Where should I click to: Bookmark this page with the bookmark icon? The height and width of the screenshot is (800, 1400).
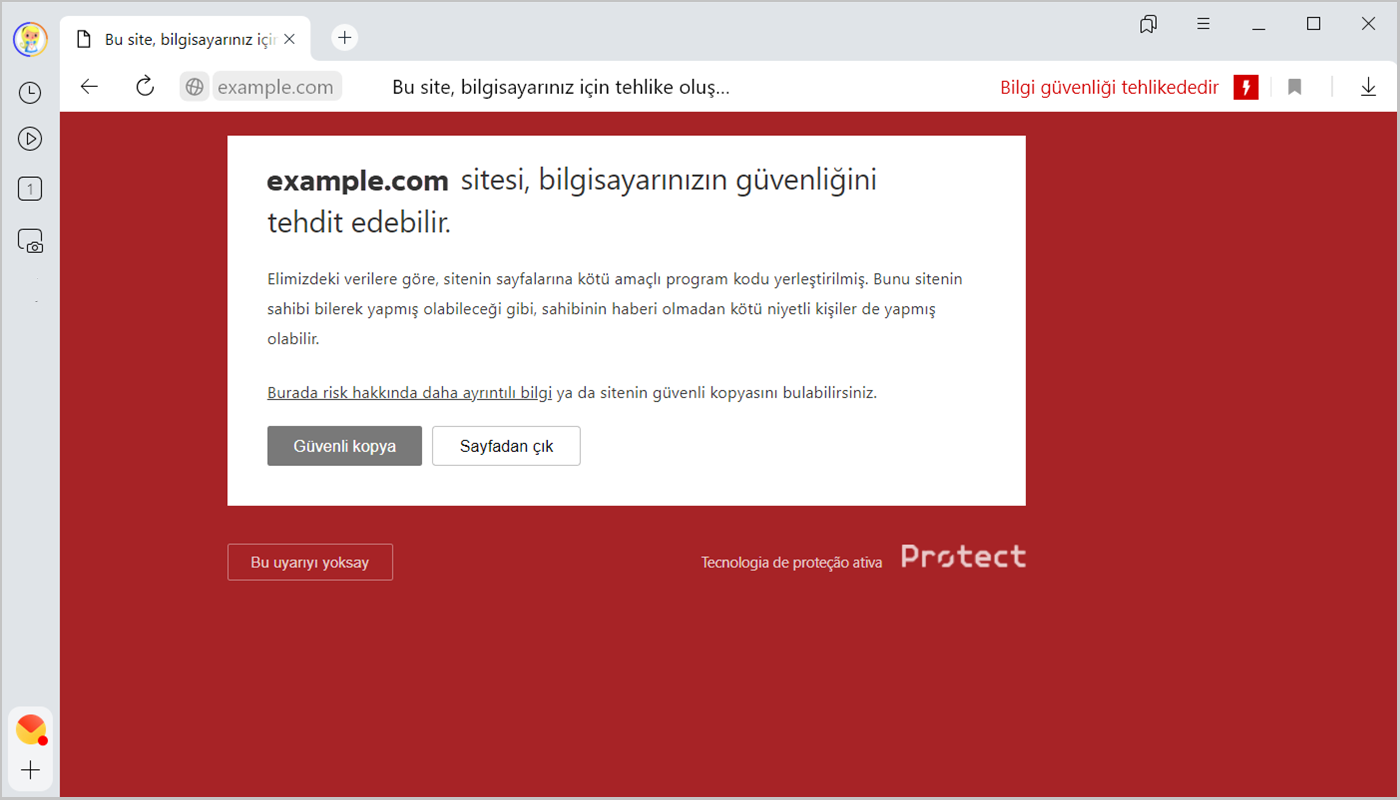pyautogui.click(x=1294, y=87)
